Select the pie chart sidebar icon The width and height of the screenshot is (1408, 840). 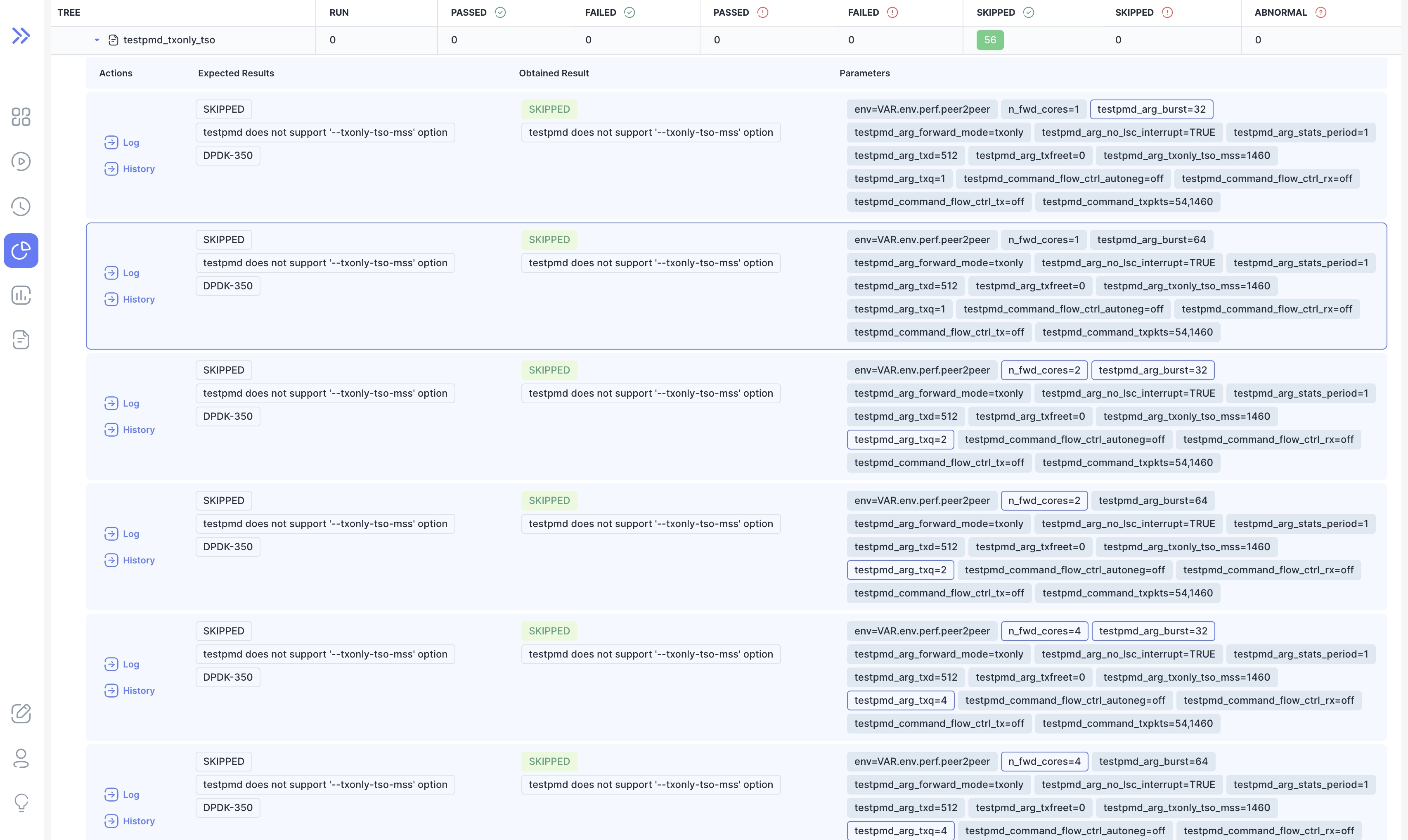click(x=21, y=250)
